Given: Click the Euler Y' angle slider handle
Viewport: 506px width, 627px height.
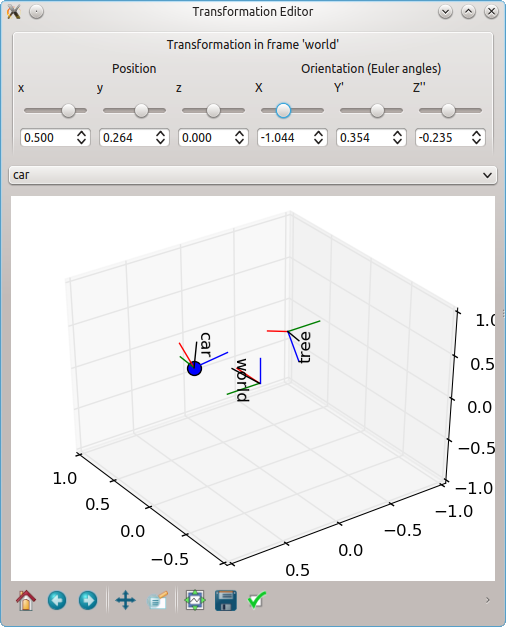Looking at the screenshot, I should 377,110.
